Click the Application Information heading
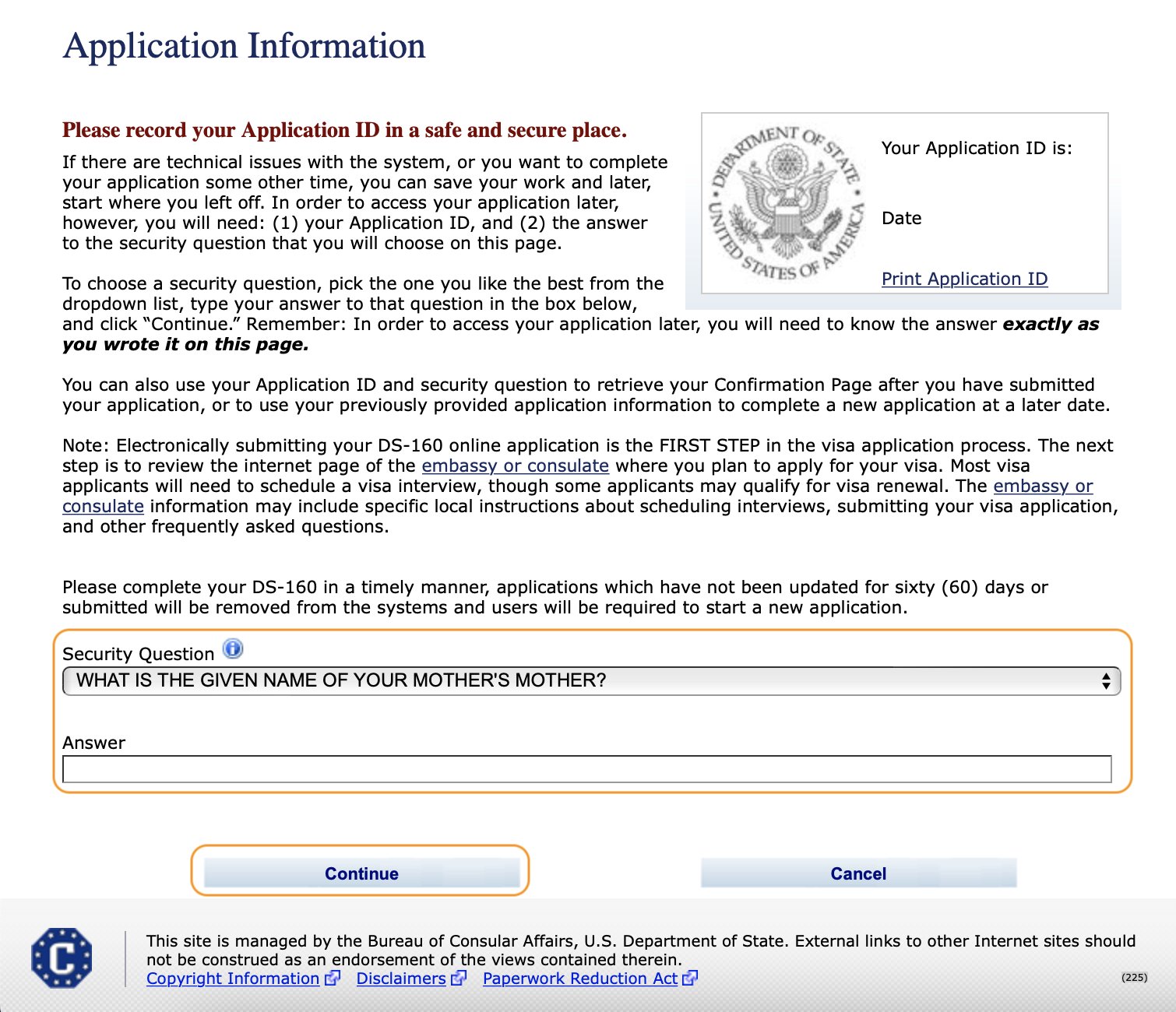 244,46
